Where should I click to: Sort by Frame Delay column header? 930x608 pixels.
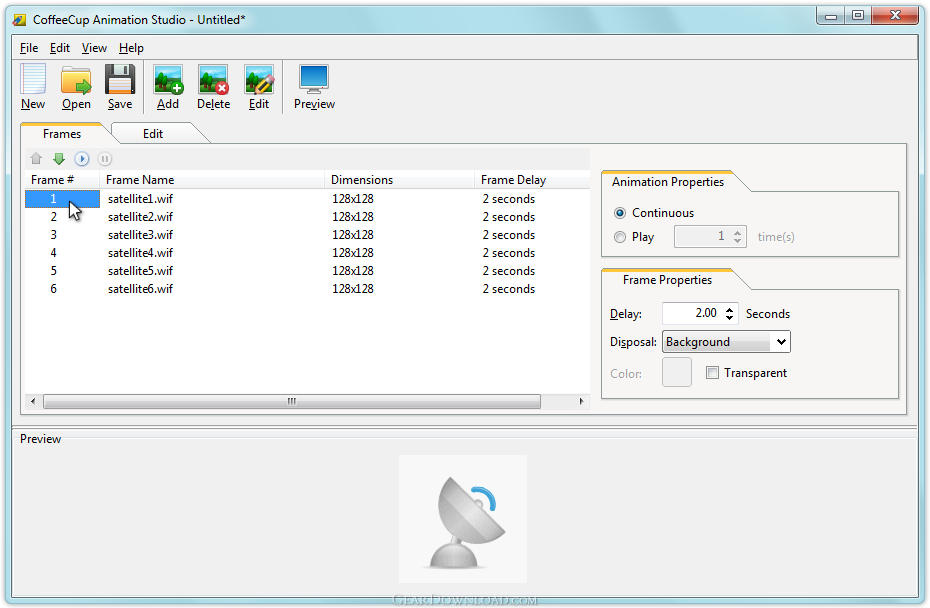tap(532, 180)
